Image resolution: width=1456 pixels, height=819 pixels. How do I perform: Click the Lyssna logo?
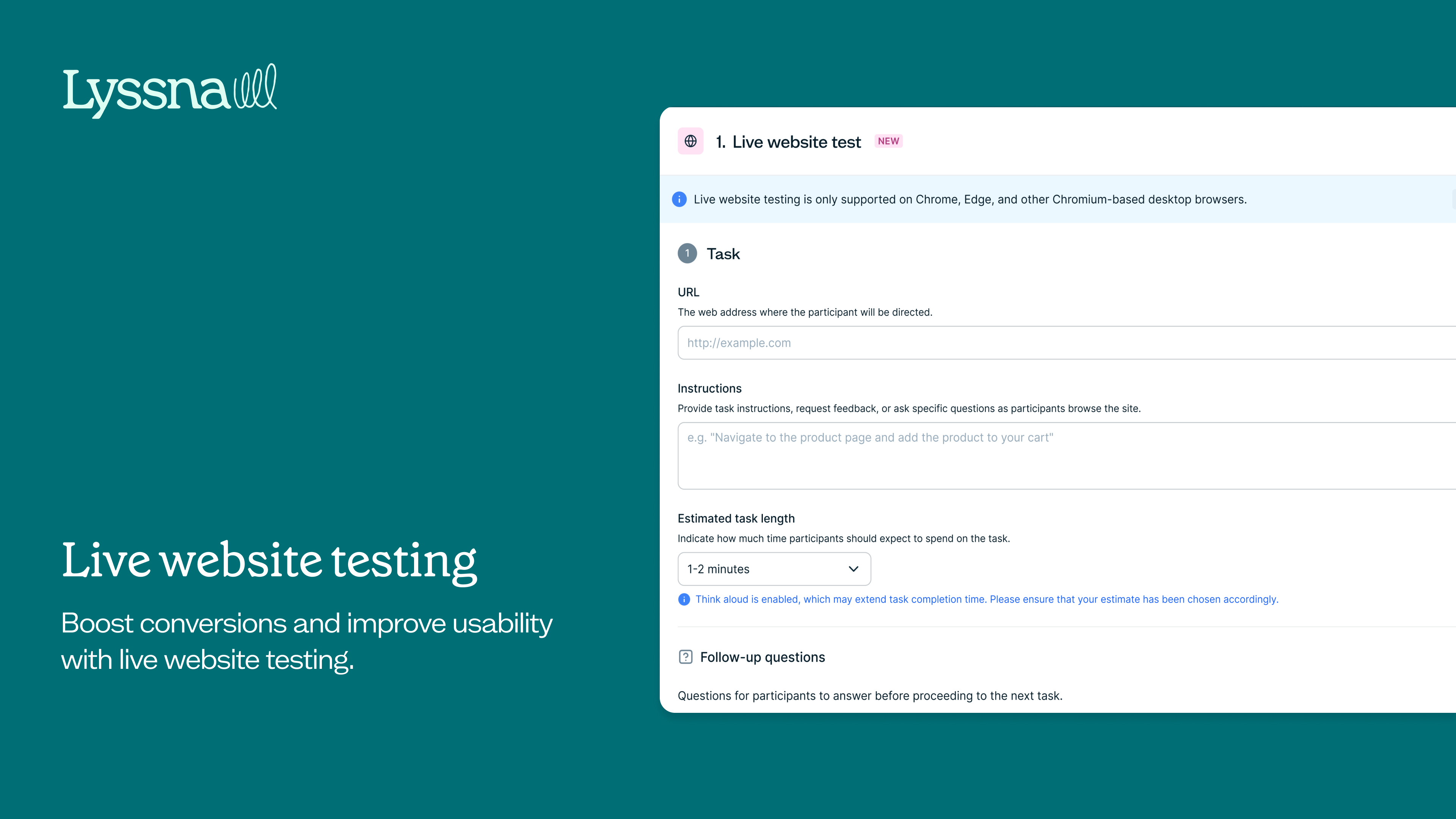point(169,91)
